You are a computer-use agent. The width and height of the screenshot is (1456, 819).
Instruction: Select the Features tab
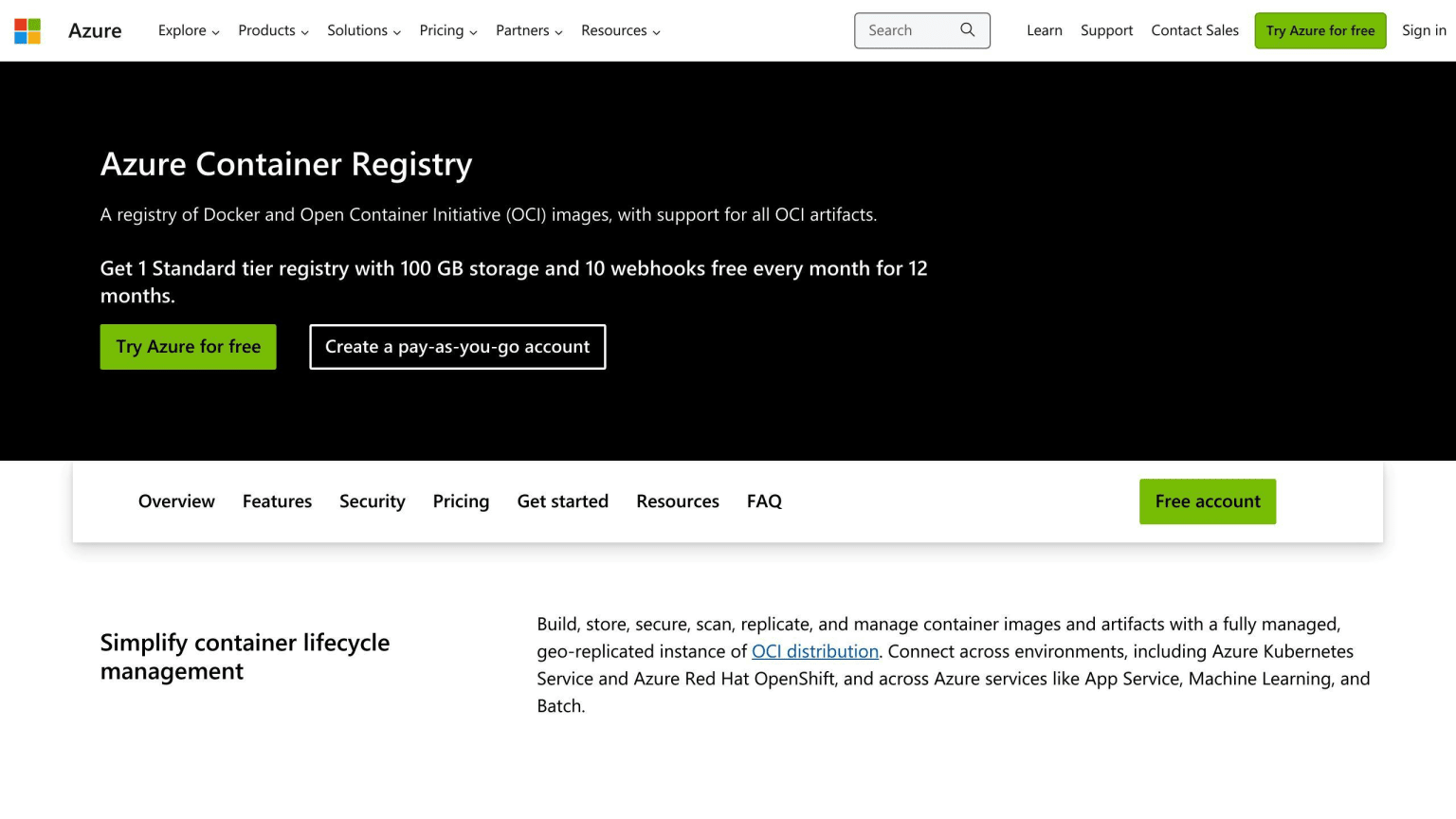click(277, 501)
